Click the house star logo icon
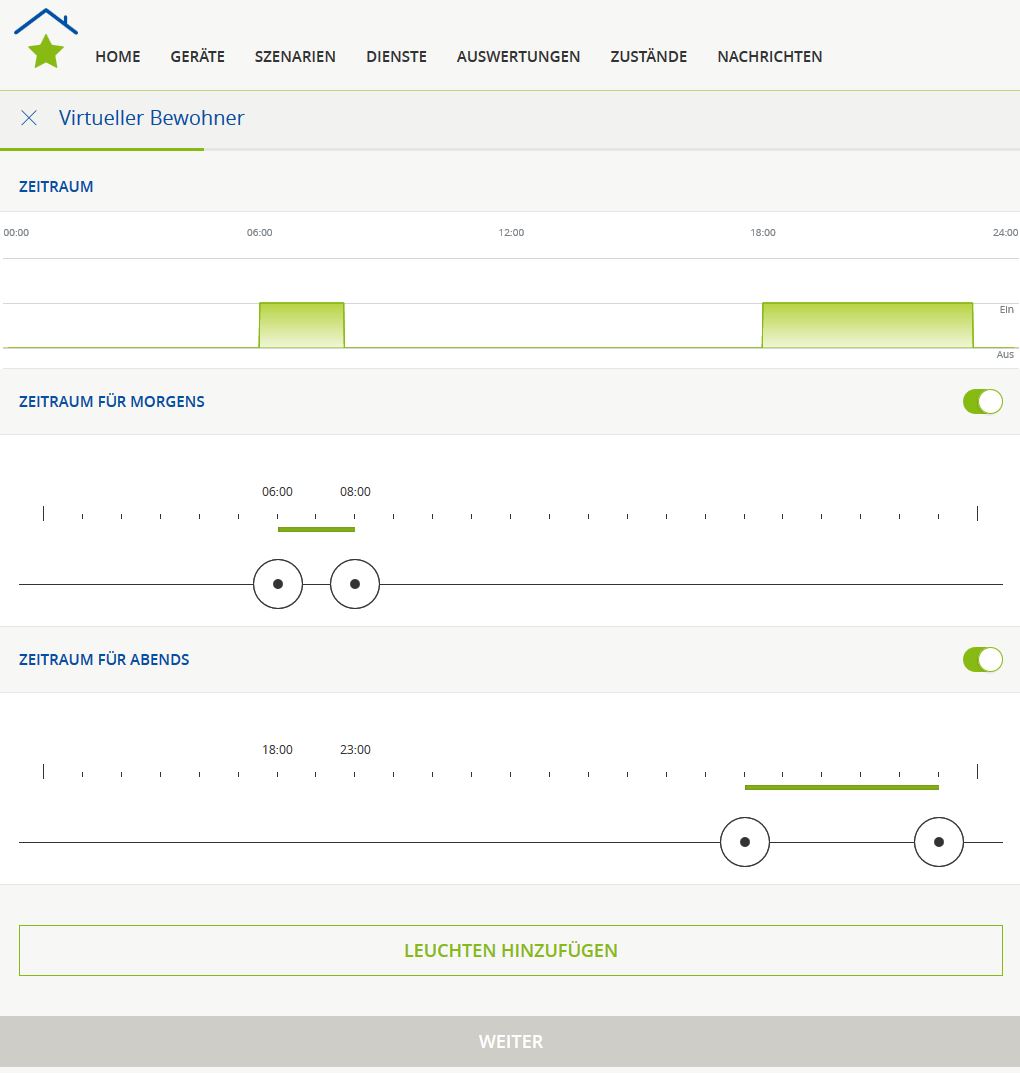Image resolution: width=1020 pixels, height=1073 pixels. 46,40
